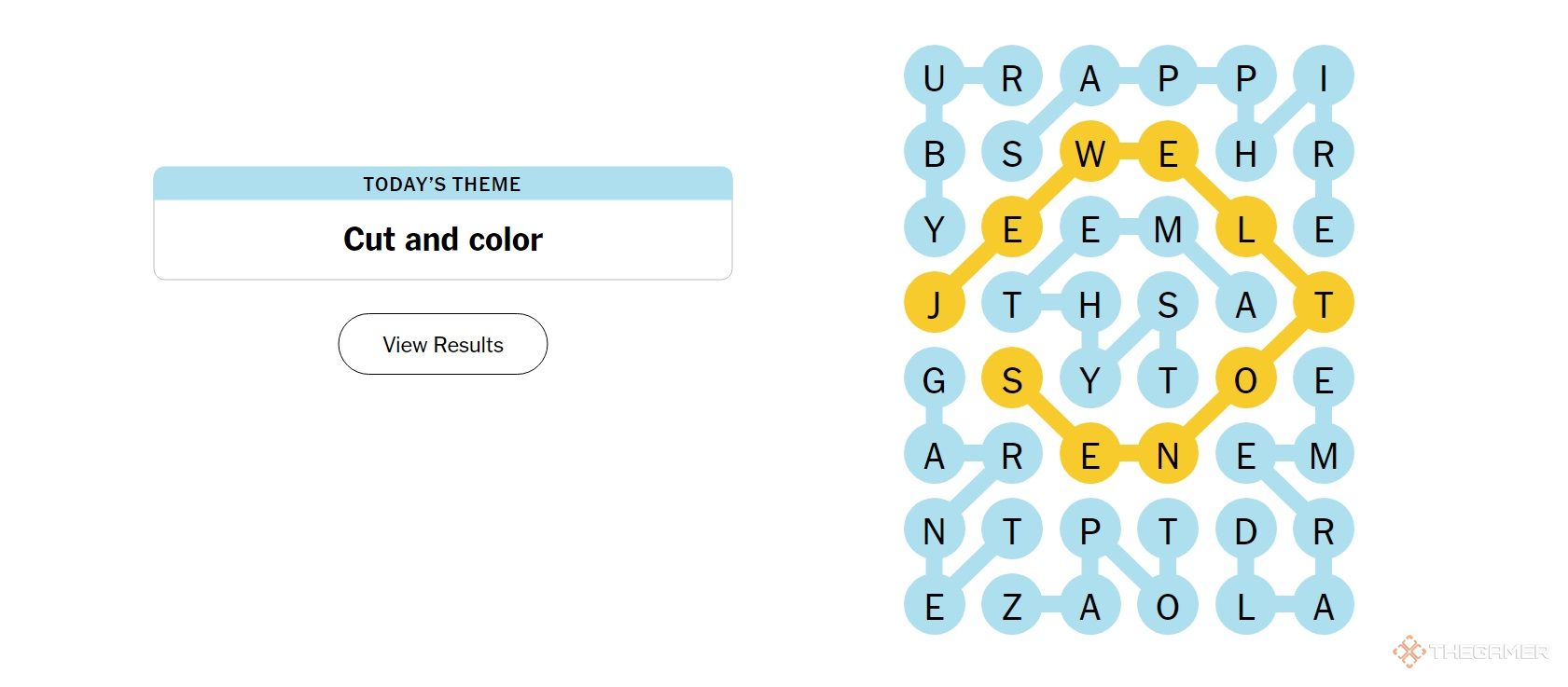Choose the blue L letter tile
Screen dimensions: 1568x687
point(1245,607)
